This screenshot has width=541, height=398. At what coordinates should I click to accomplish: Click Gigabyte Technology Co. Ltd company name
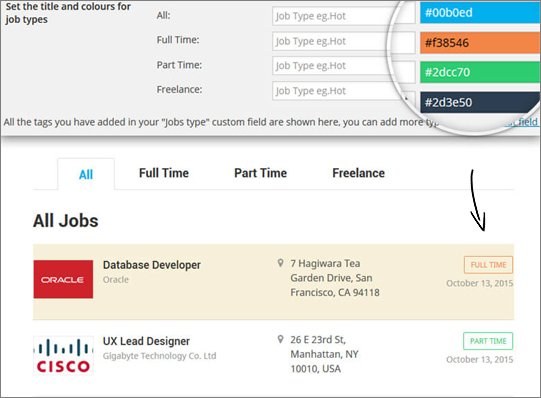coord(159,356)
